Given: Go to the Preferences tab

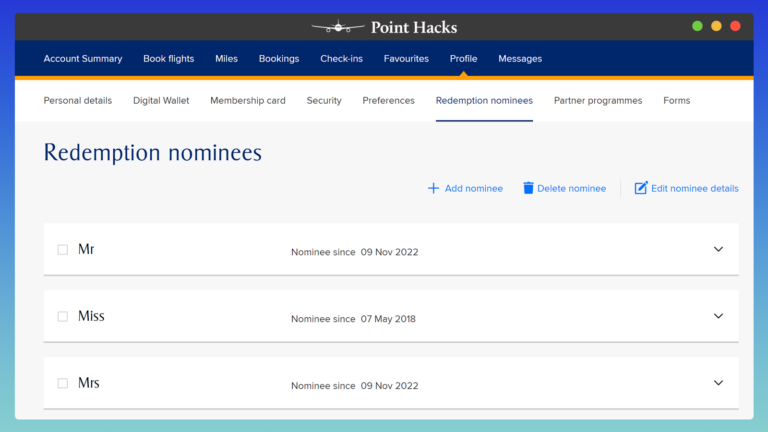Looking at the screenshot, I should pos(388,100).
